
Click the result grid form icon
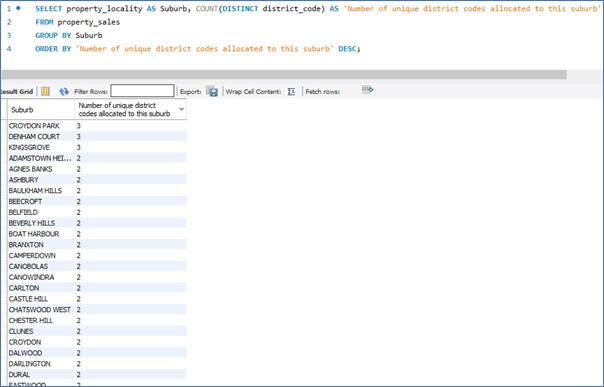(x=45, y=91)
